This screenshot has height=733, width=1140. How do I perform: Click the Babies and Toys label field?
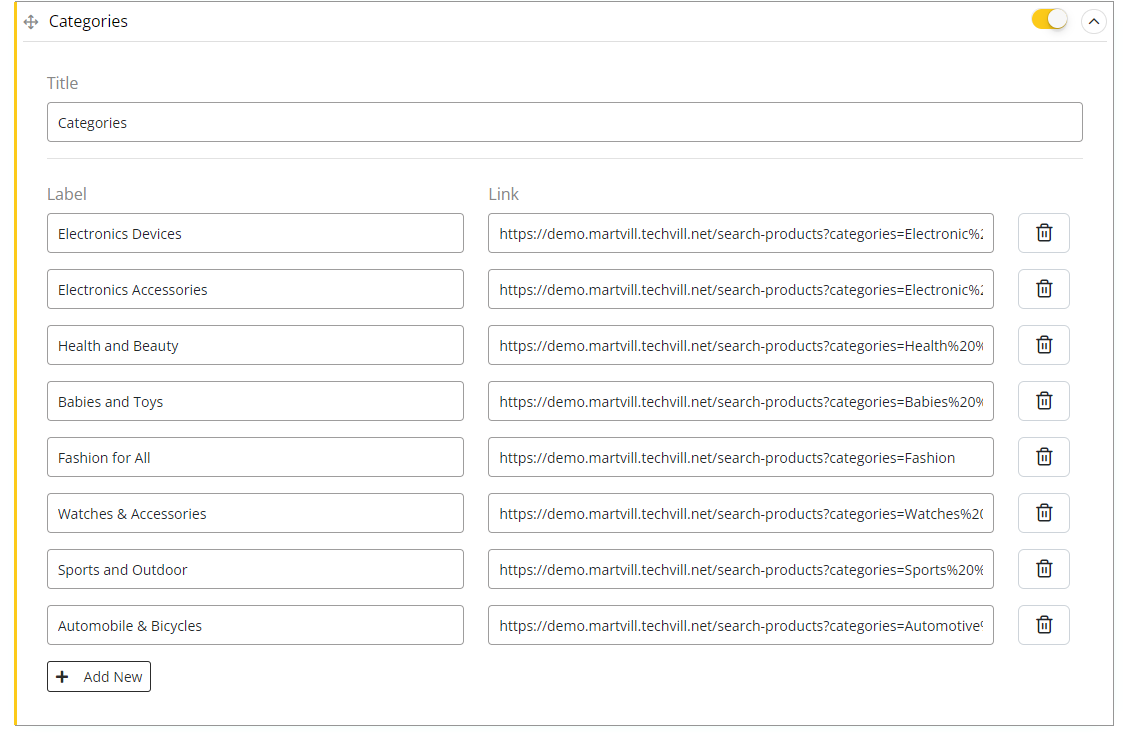(255, 401)
